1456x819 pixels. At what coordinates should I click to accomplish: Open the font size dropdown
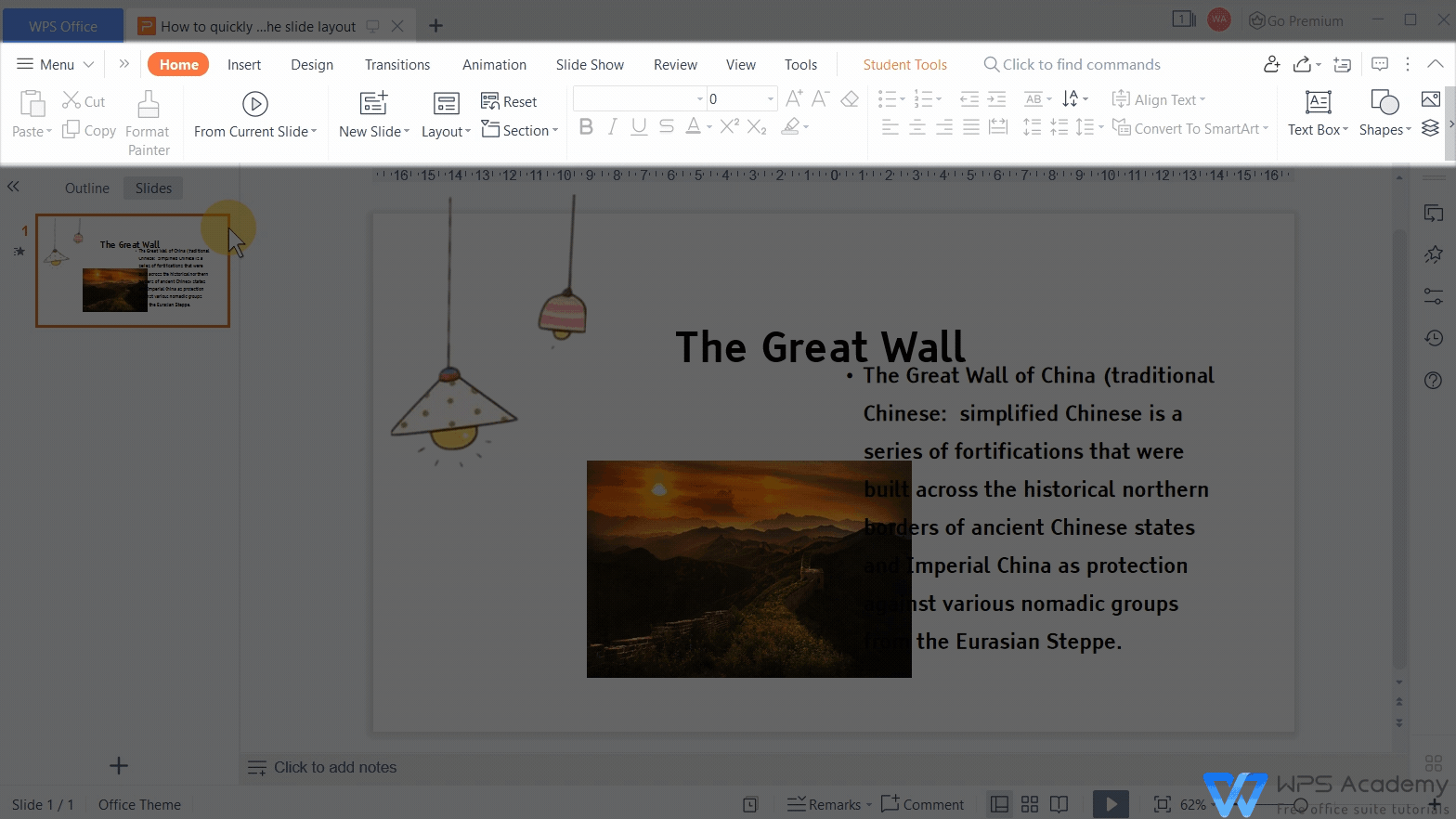[771, 99]
